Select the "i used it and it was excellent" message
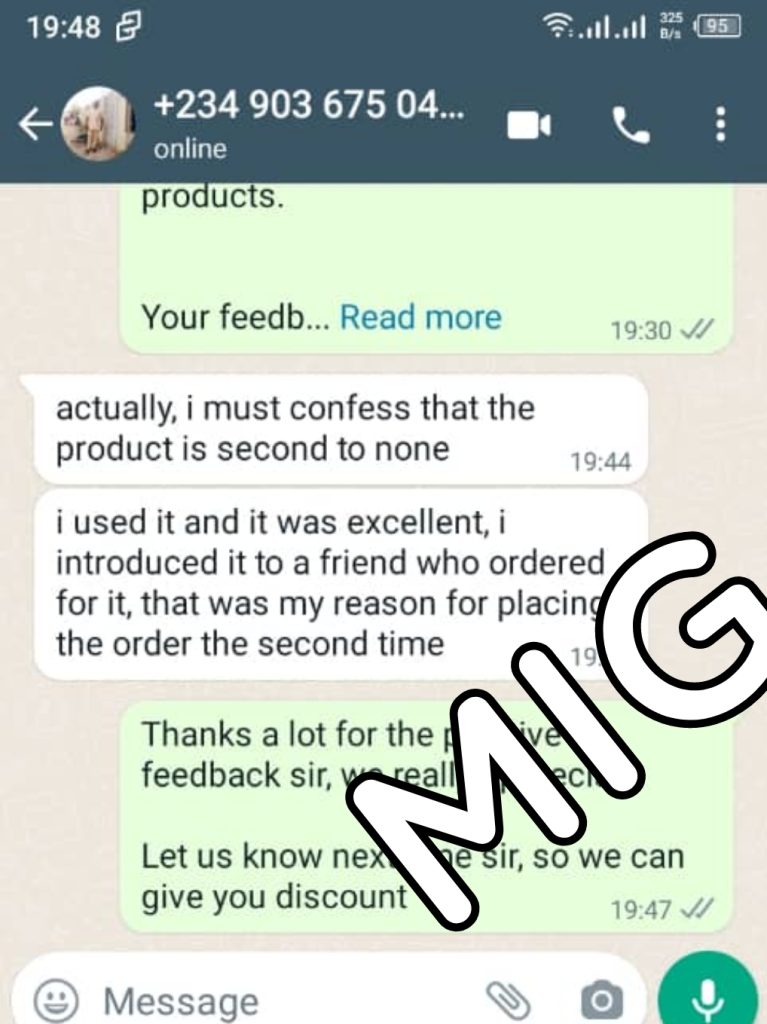 tap(340, 584)
